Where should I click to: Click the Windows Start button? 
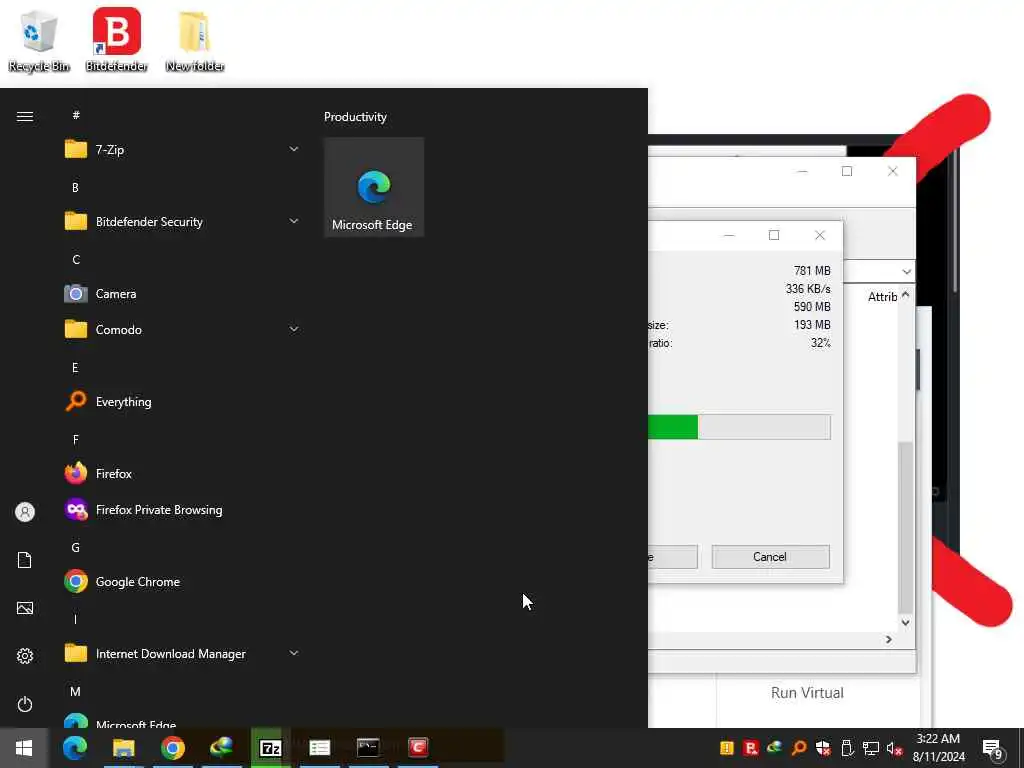point(24,748)
